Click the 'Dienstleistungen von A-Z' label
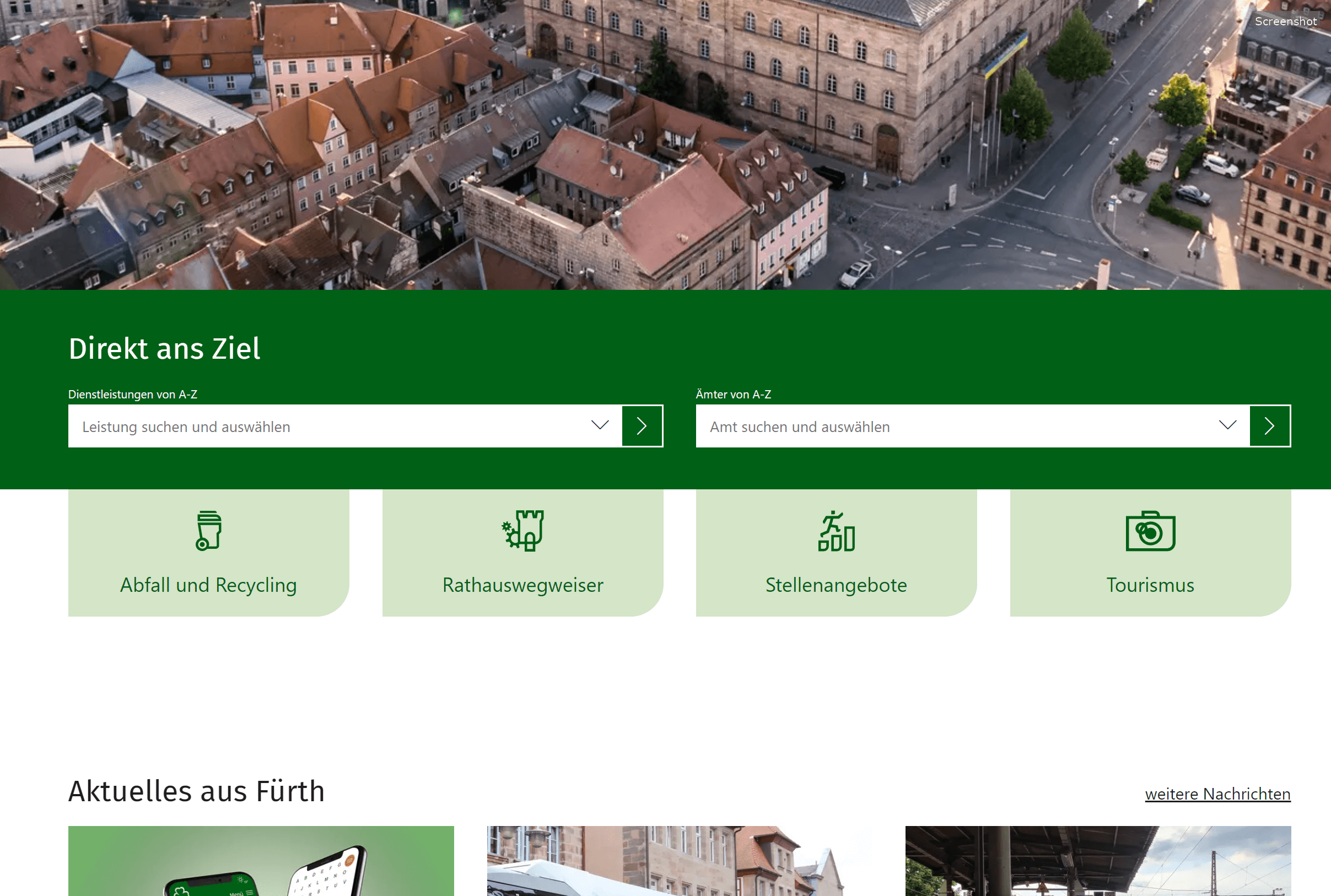 pos(133,395)
